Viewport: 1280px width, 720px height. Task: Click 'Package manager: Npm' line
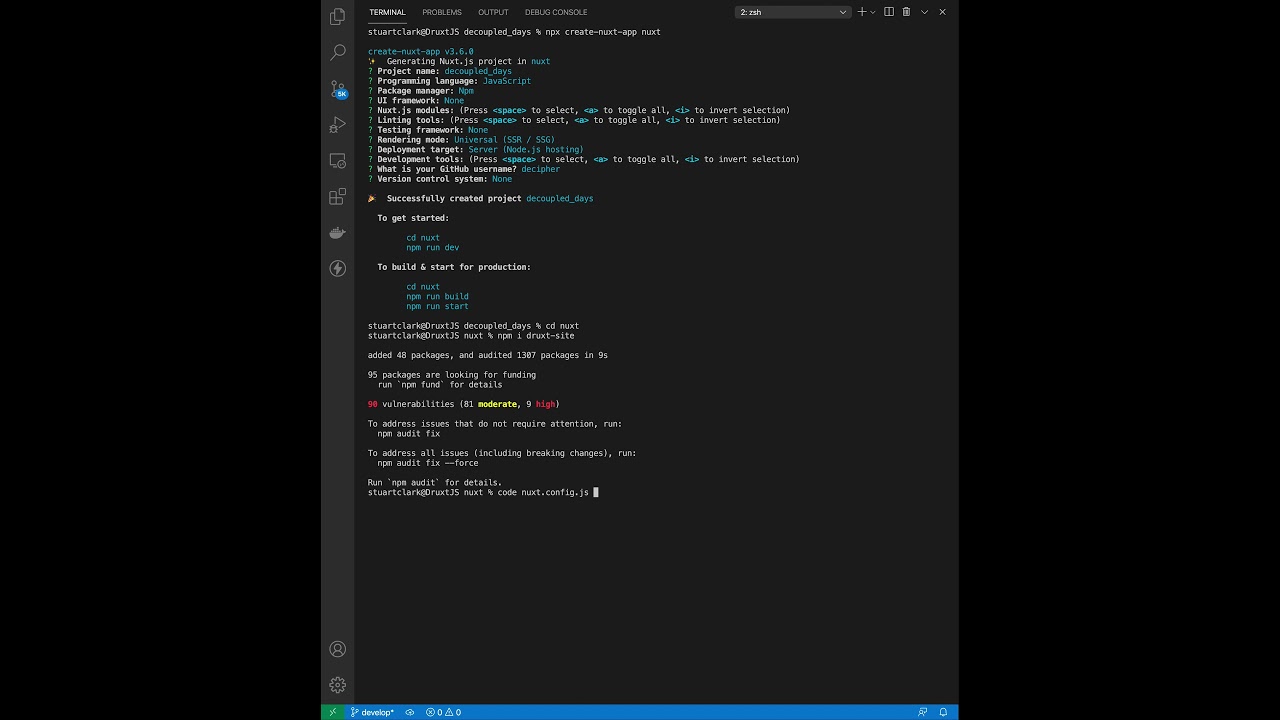click(421, 90)
